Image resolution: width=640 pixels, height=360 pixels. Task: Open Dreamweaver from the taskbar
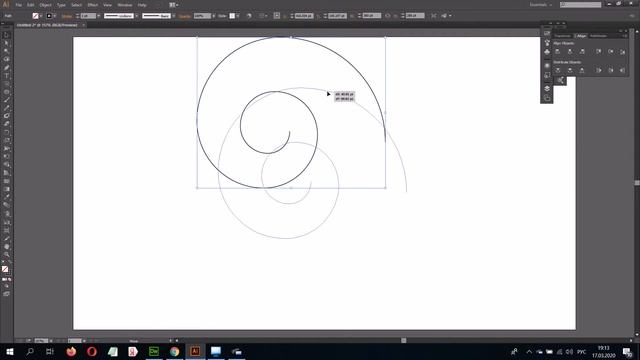[154, 351]
